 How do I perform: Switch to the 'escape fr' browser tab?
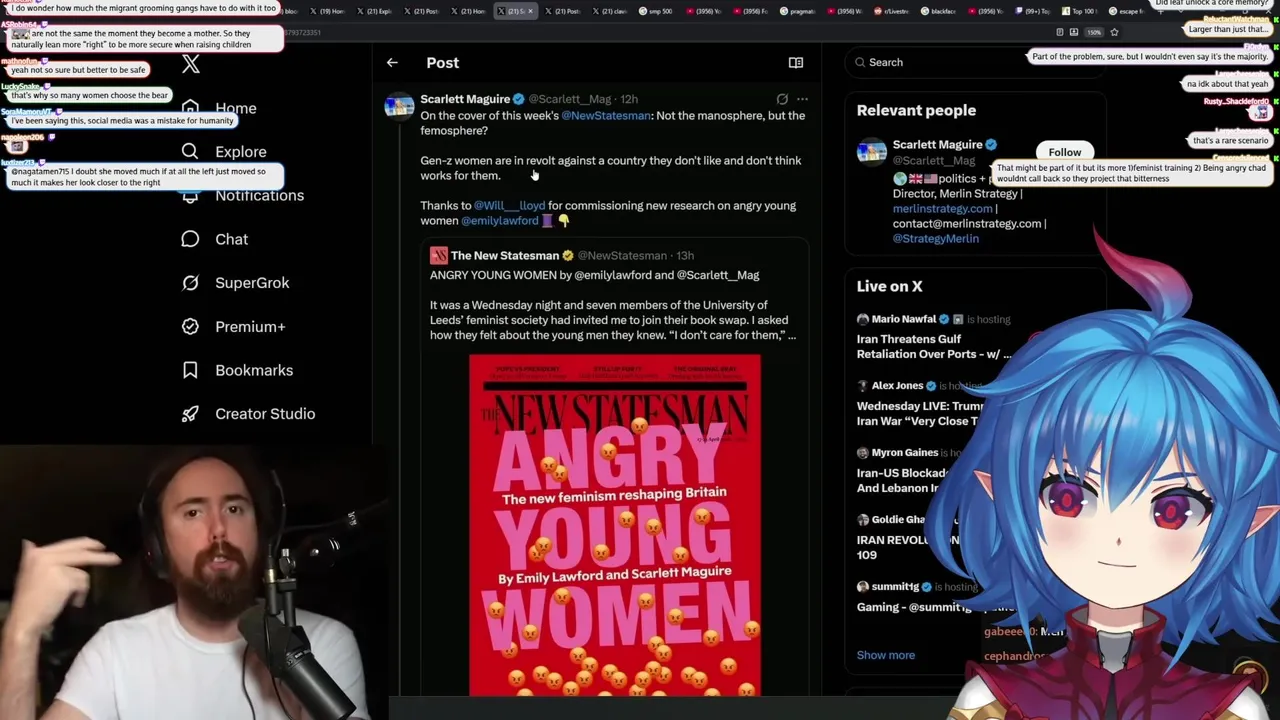1125,11
